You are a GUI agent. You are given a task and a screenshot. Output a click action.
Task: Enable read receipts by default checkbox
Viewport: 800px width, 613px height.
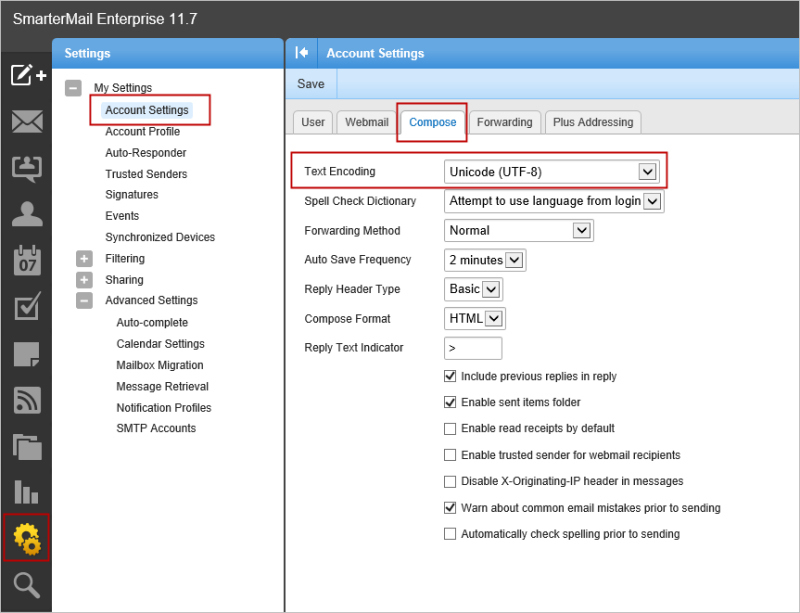click(450, 429)
